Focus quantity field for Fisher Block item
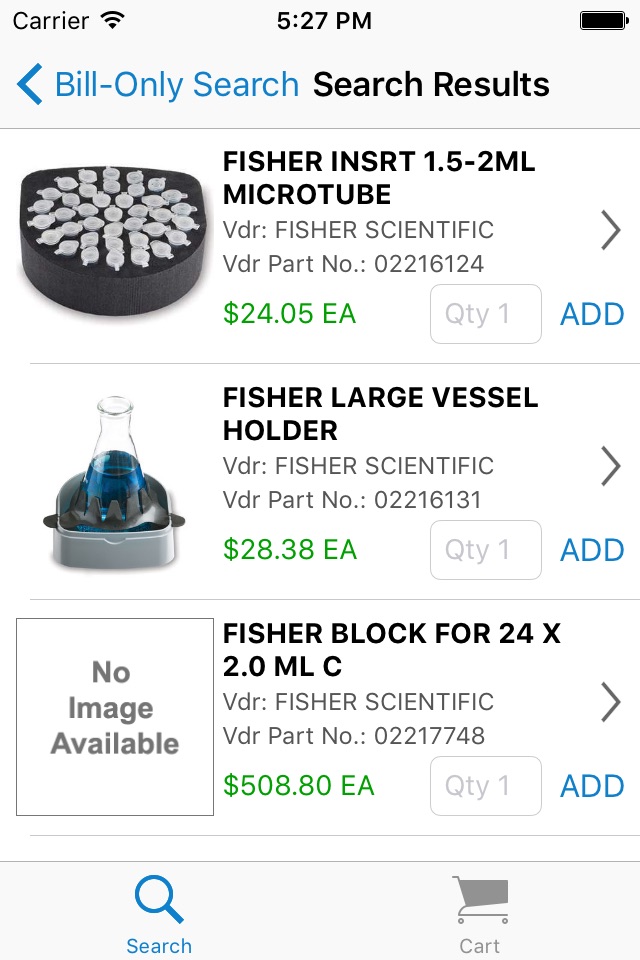The width and height of the screenshot is (640, 960). (486, 786)
